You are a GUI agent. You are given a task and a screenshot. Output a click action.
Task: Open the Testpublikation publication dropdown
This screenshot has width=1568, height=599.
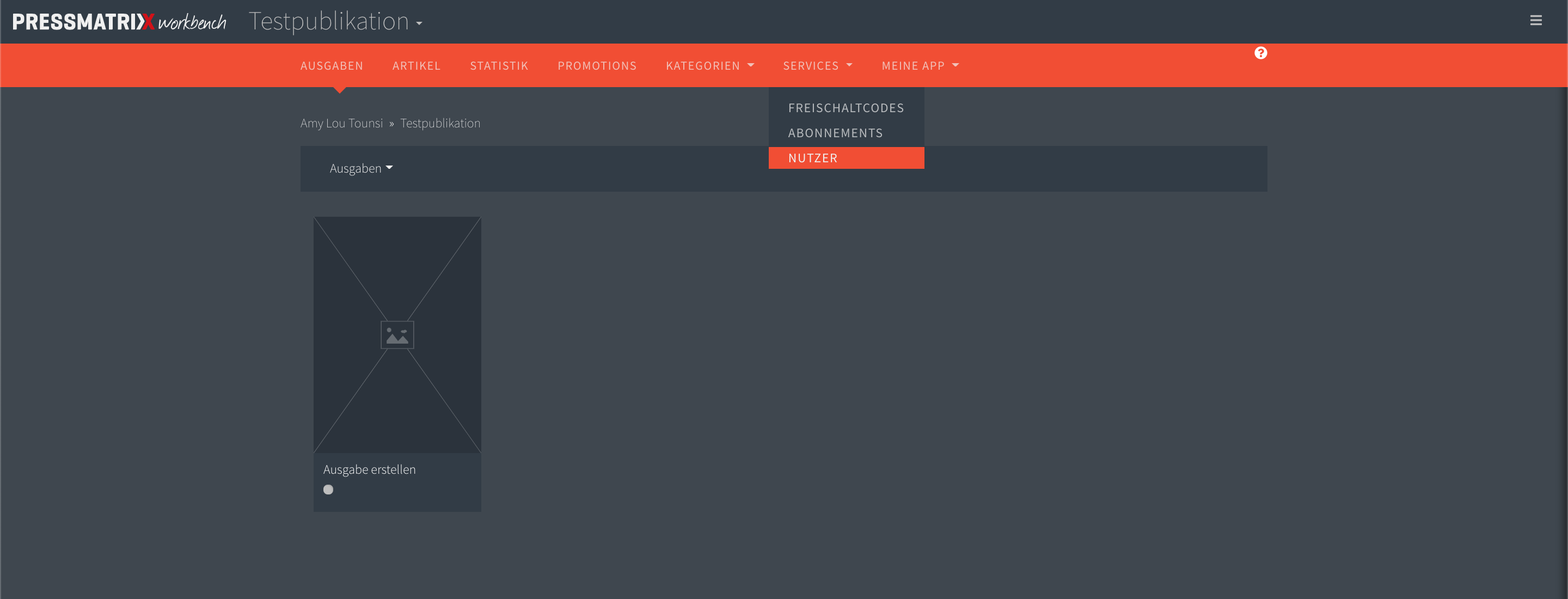335,22
